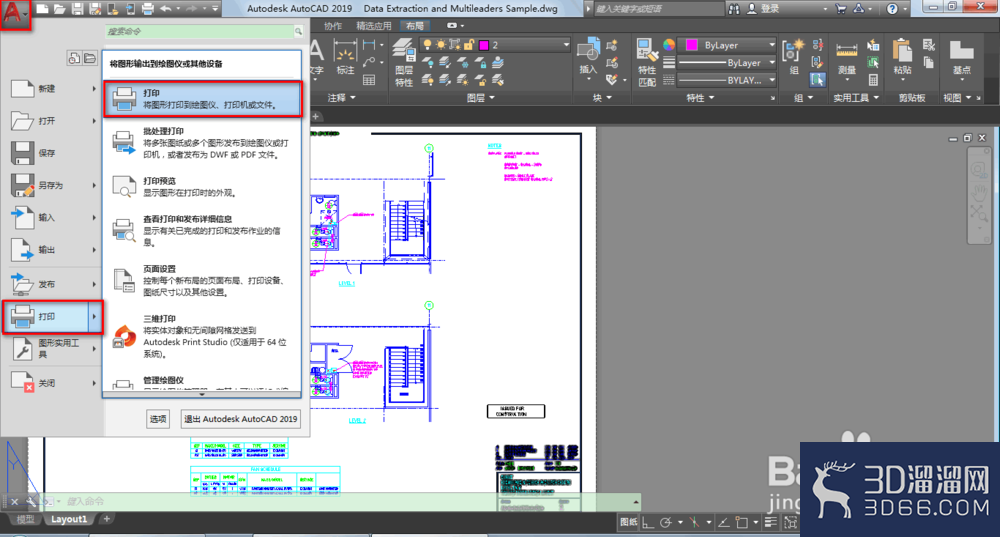Image resolution: width=1000 pixels, height=537 pixels.
Task: Select 打印 (Print) in the left menu list
Action: tap(52, 316)
